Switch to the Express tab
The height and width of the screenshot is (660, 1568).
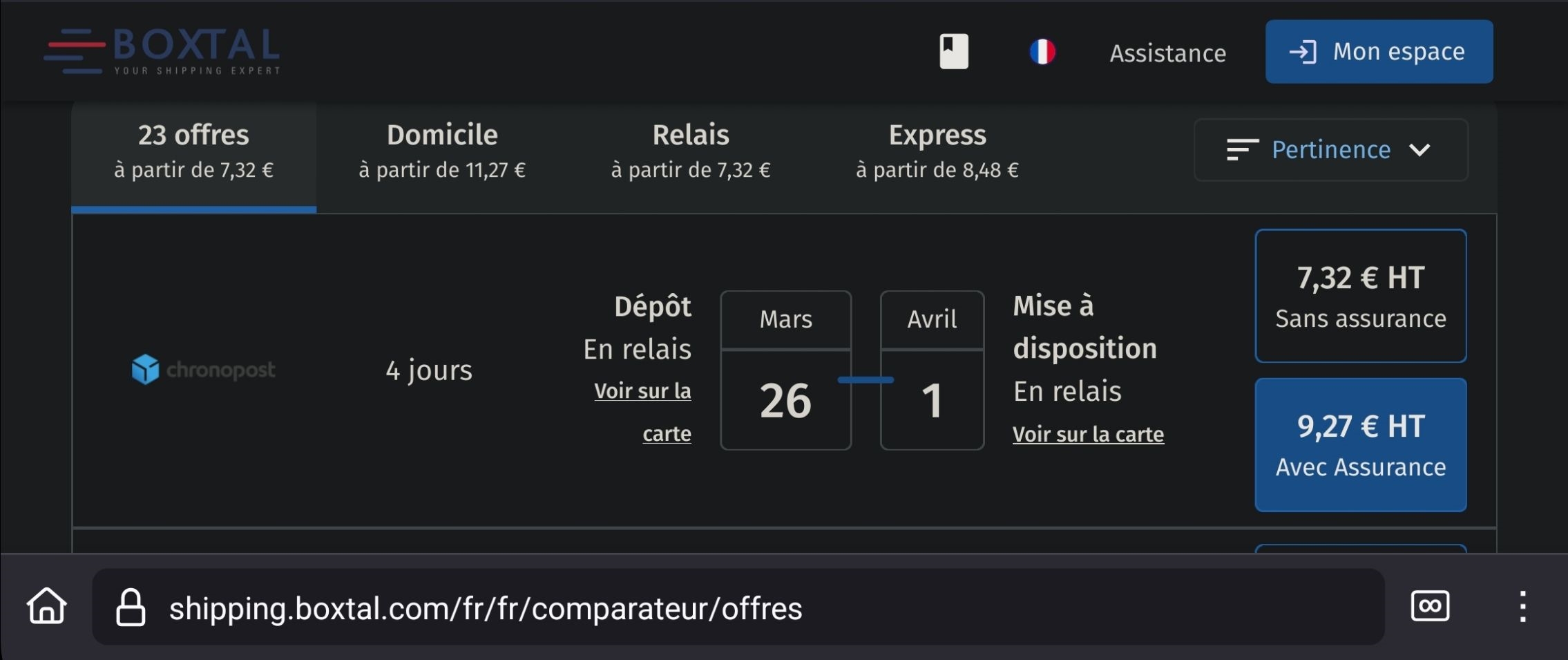tap(937, 151)
